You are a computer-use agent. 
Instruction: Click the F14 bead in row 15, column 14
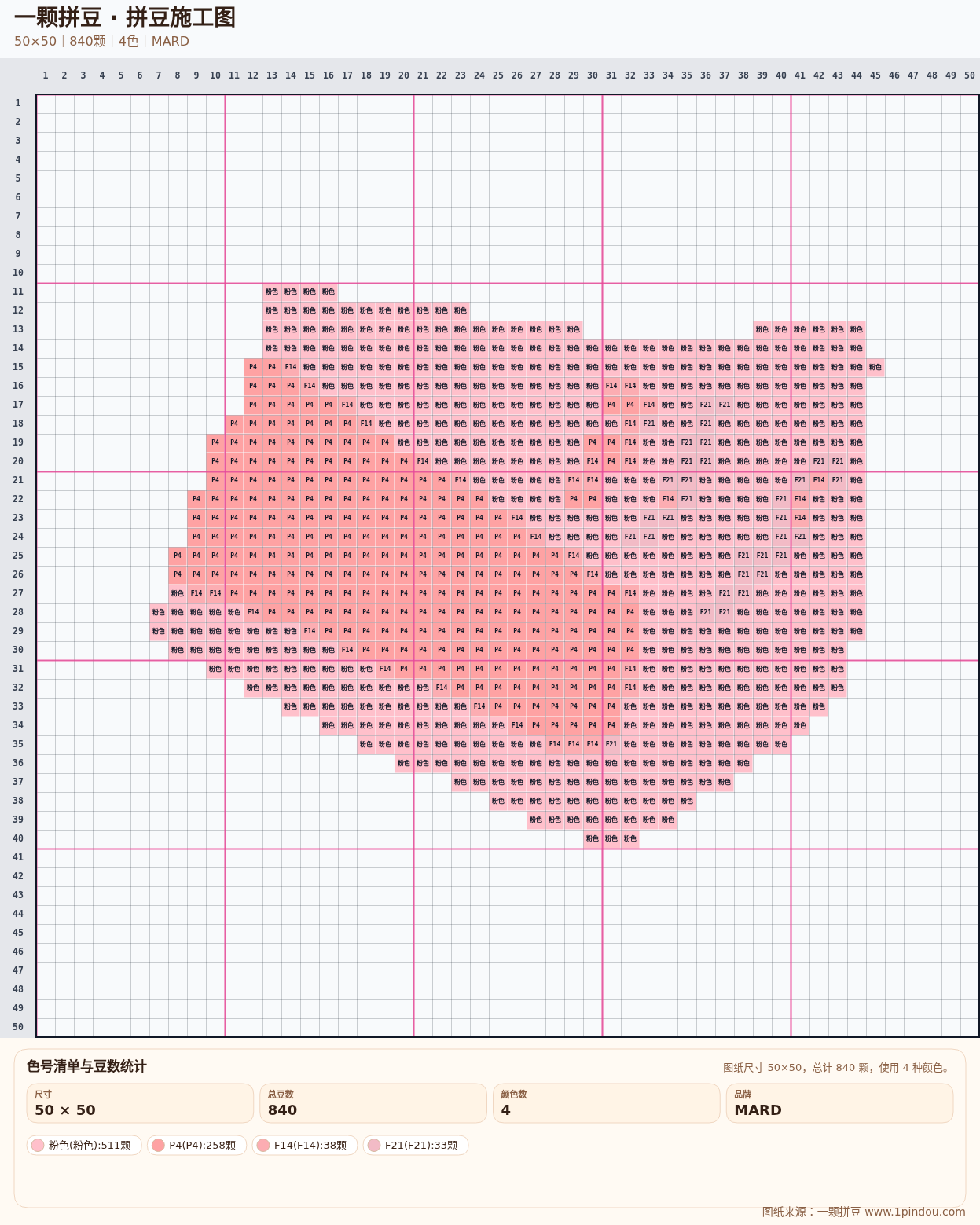(291, 367)
